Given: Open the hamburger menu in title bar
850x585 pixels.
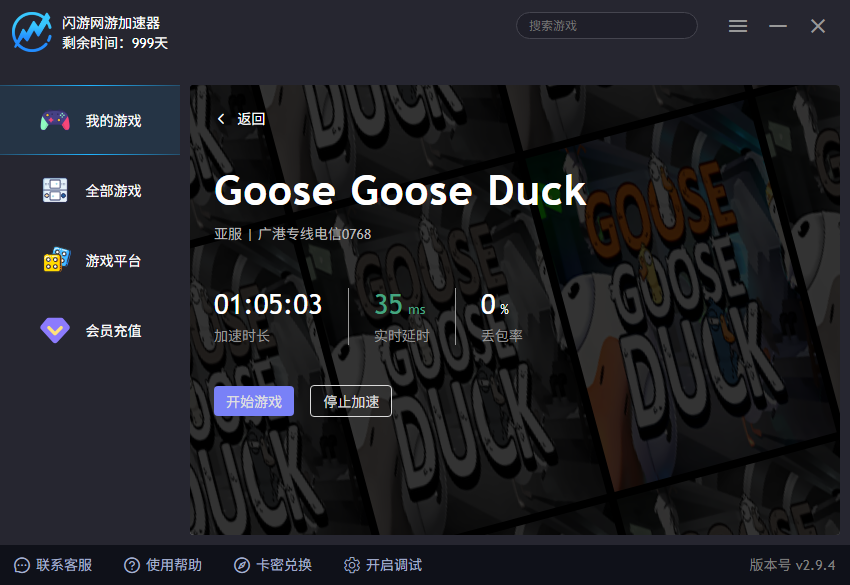Looking at the screenshot, I should click(738, 27).
